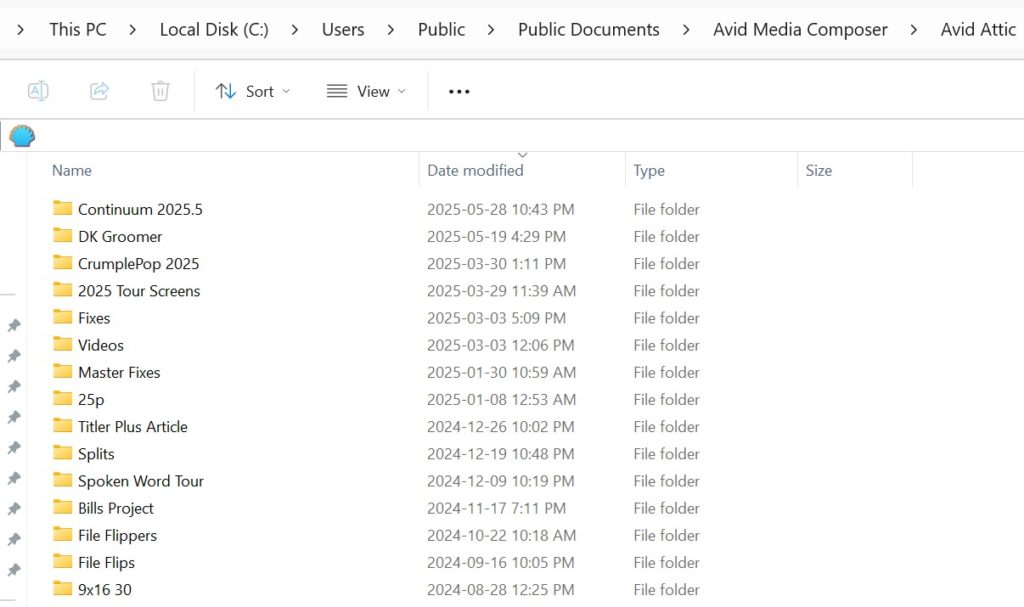1024x607 pixels.
Task: Select the 9x16 30 folder icon
Action: 63,588
